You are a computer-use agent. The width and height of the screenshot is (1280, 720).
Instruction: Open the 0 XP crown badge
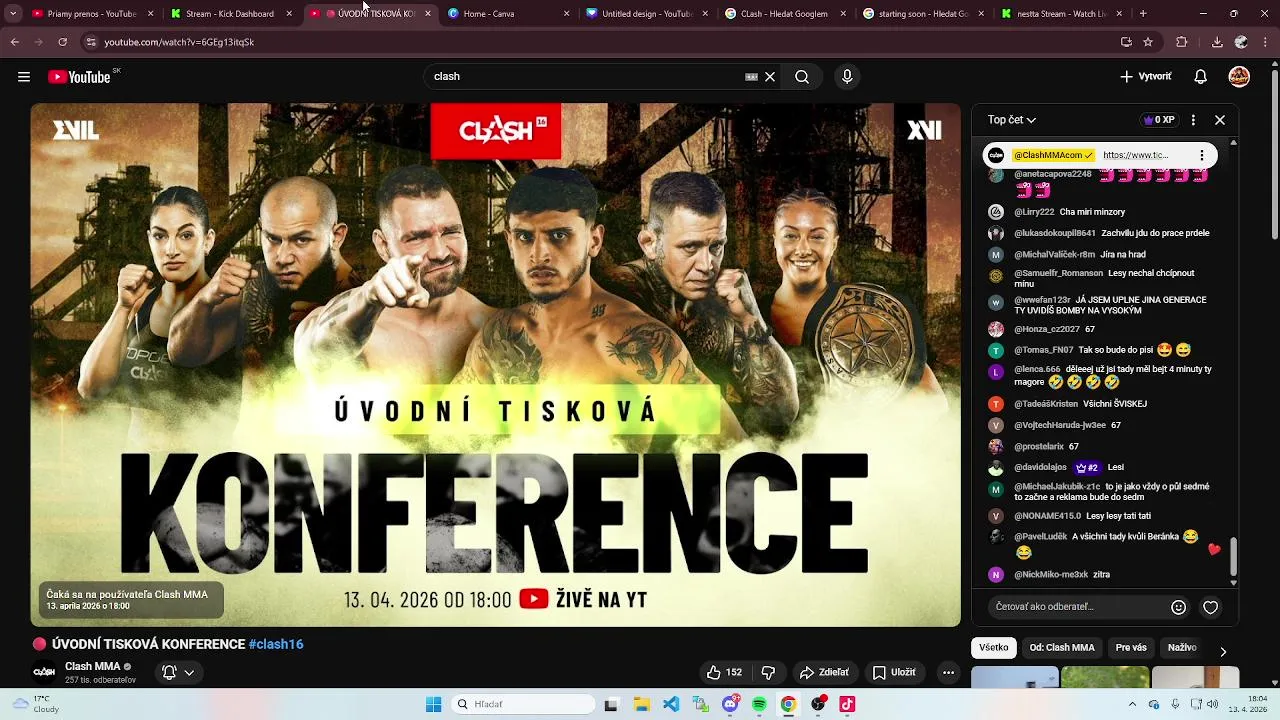point(1159,120)
